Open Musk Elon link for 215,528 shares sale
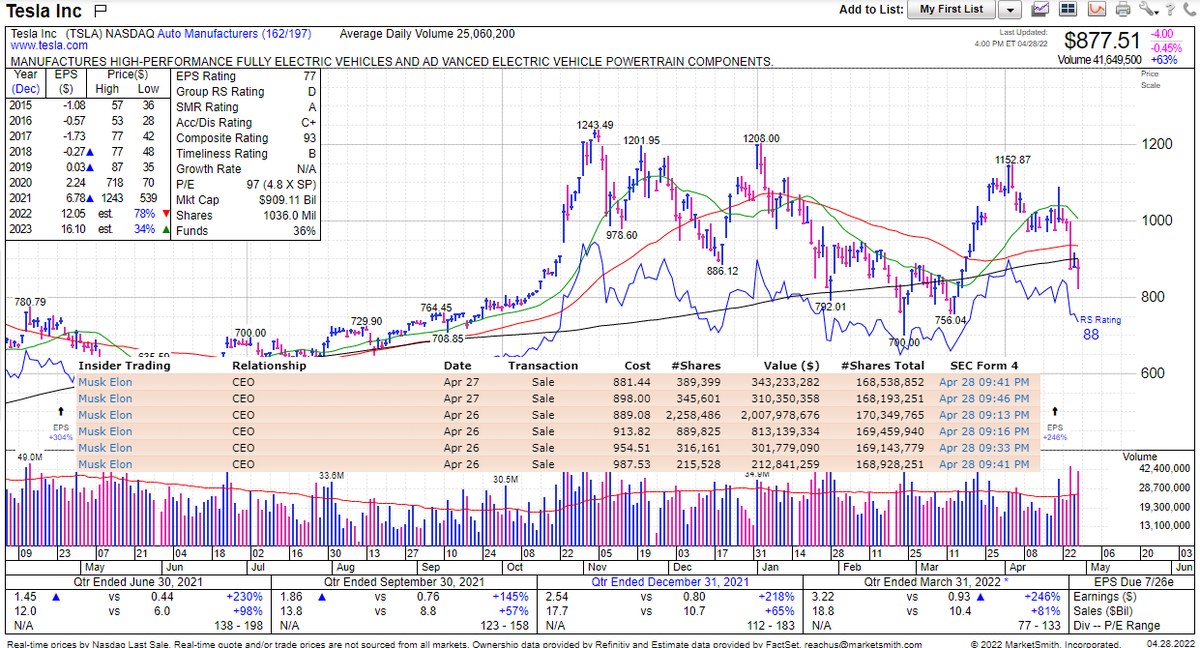 (x=105, y=465)
